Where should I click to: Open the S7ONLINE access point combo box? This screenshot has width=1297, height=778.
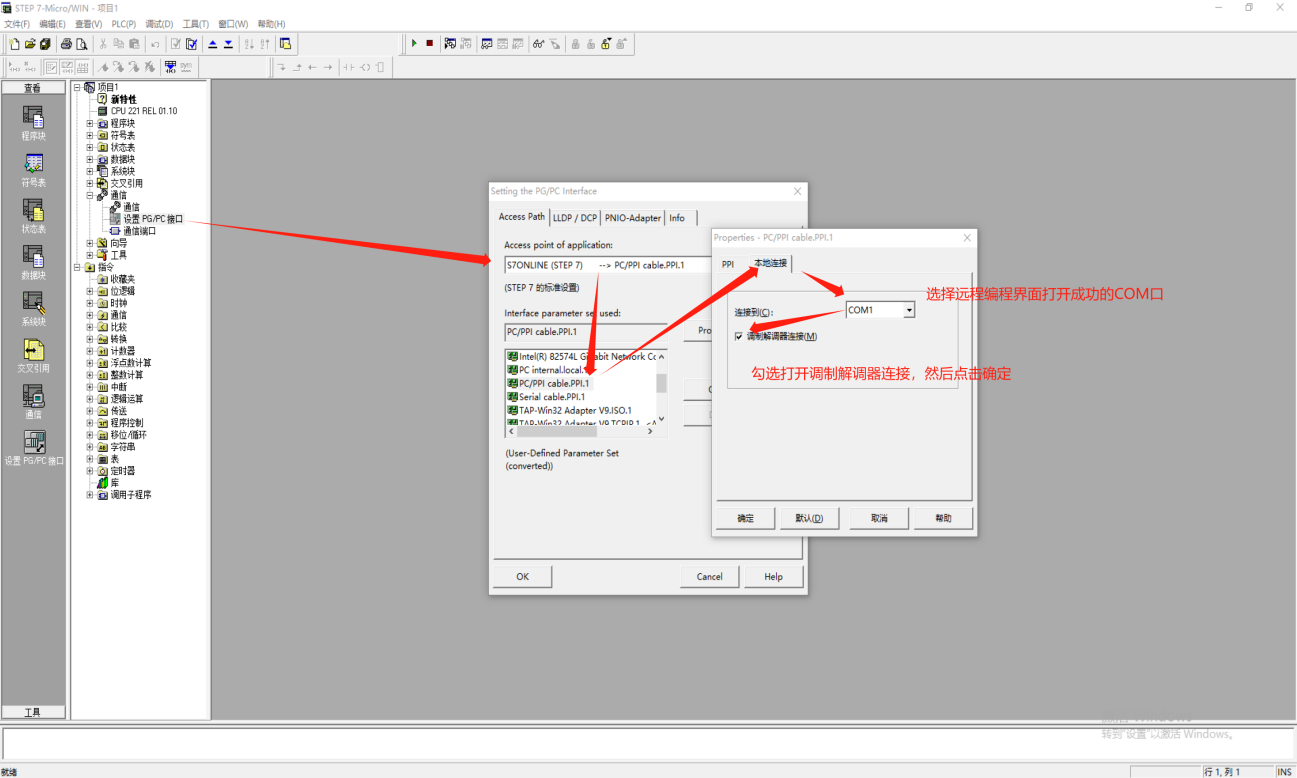(x=607, y=265)
